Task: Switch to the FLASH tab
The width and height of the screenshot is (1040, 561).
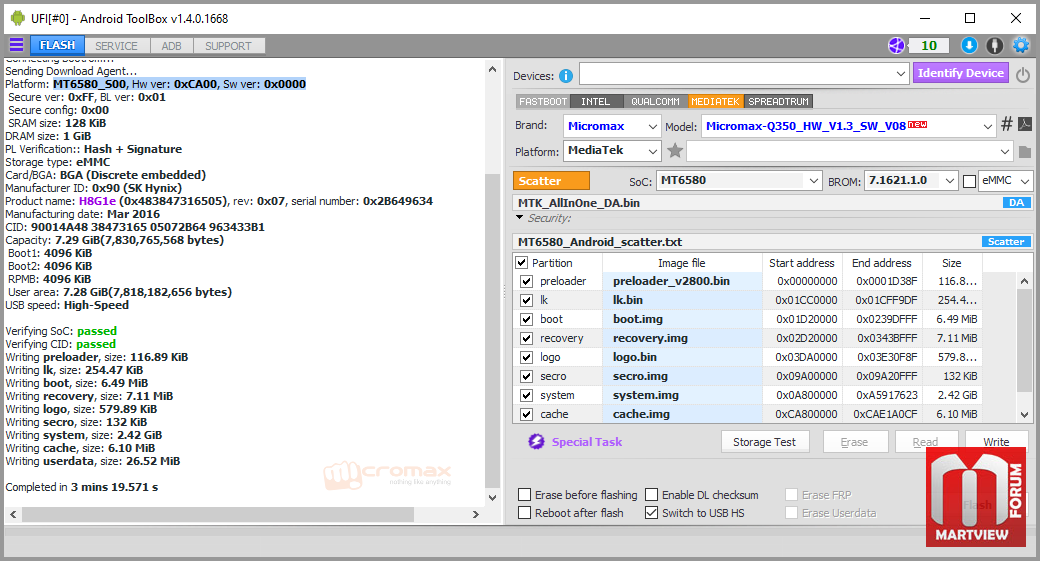Action: click(x=57, y=45)
